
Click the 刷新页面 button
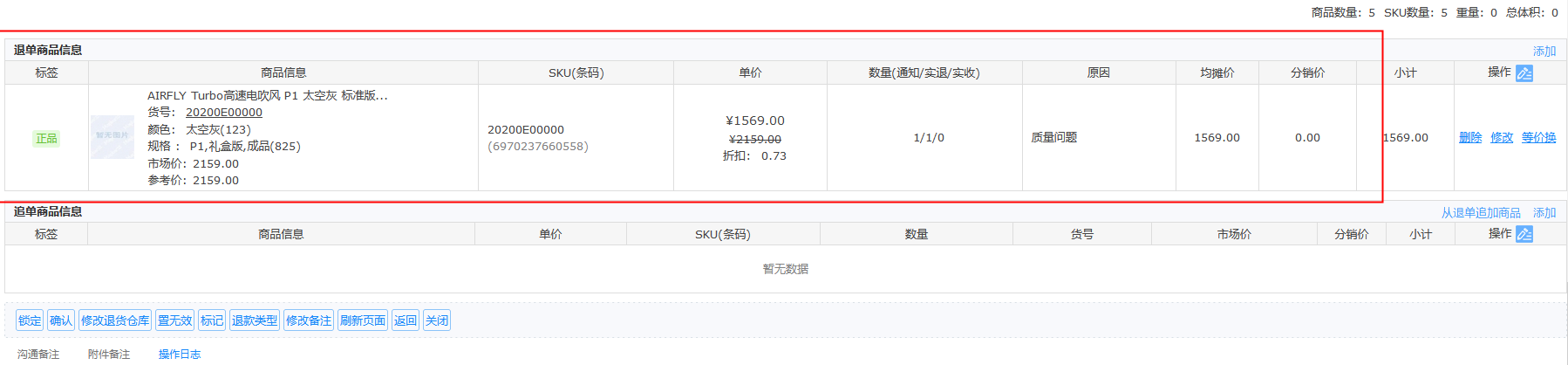click(x=363, y=320)
